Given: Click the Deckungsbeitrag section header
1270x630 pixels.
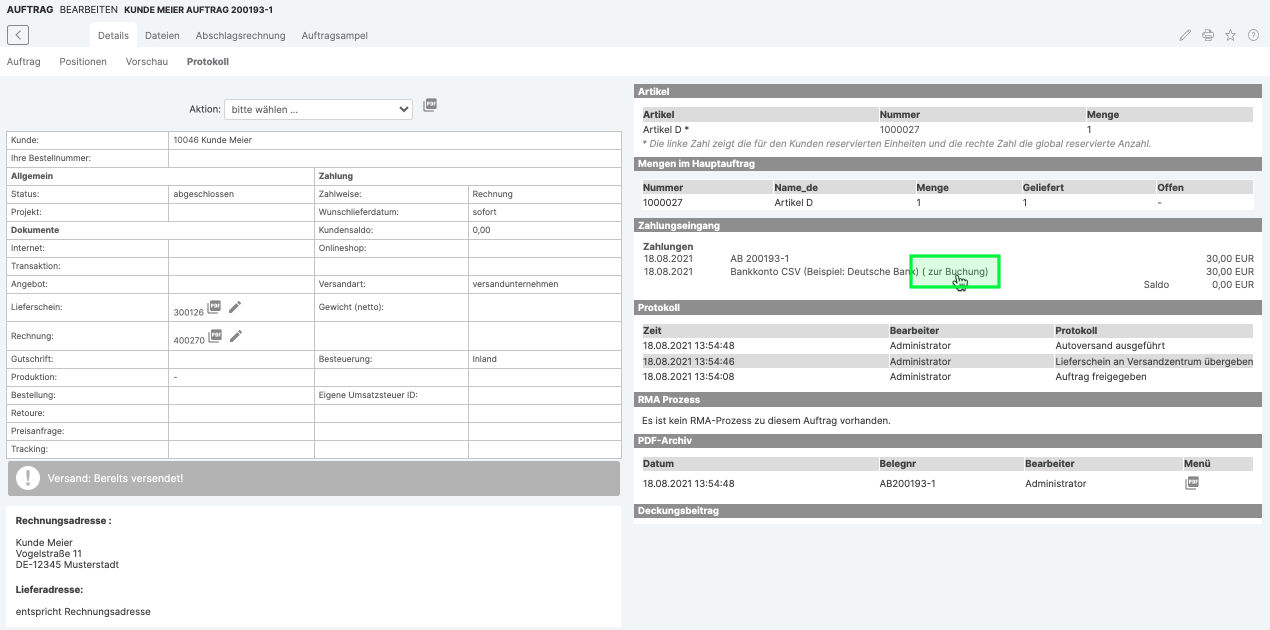Looking at the screenshot, I should 678,511.
